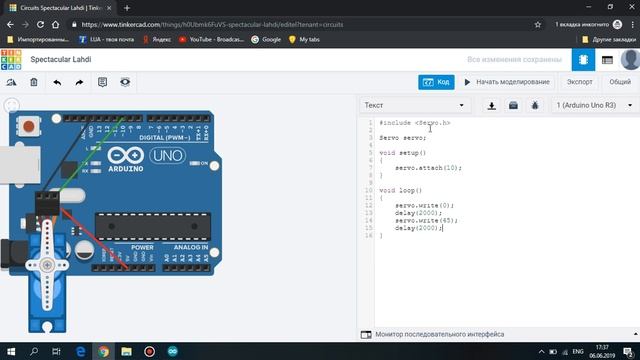Redo the last action
The image size is (640, 360).
[79, 82]
